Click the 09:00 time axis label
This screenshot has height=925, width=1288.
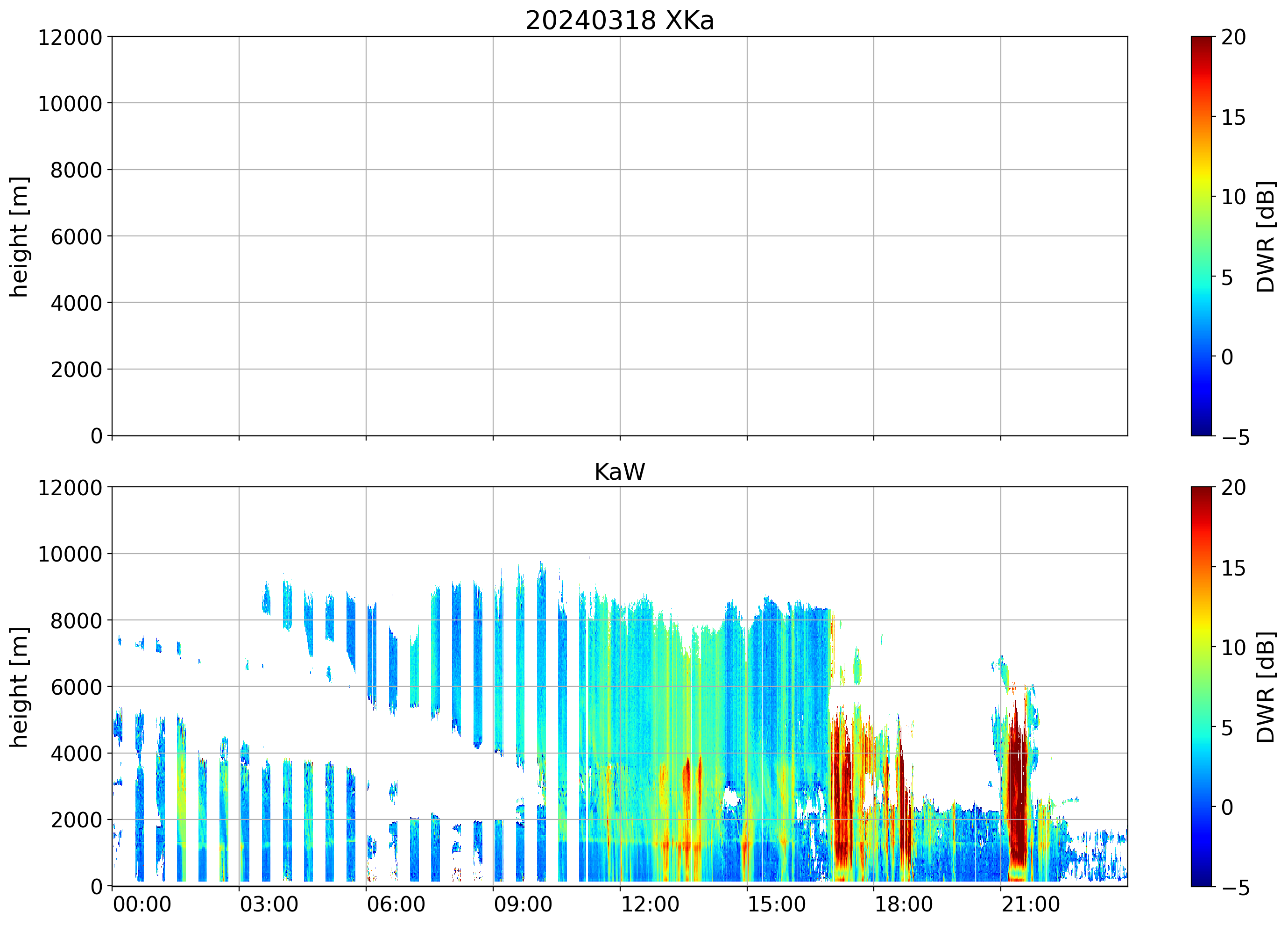pos(523,904)
